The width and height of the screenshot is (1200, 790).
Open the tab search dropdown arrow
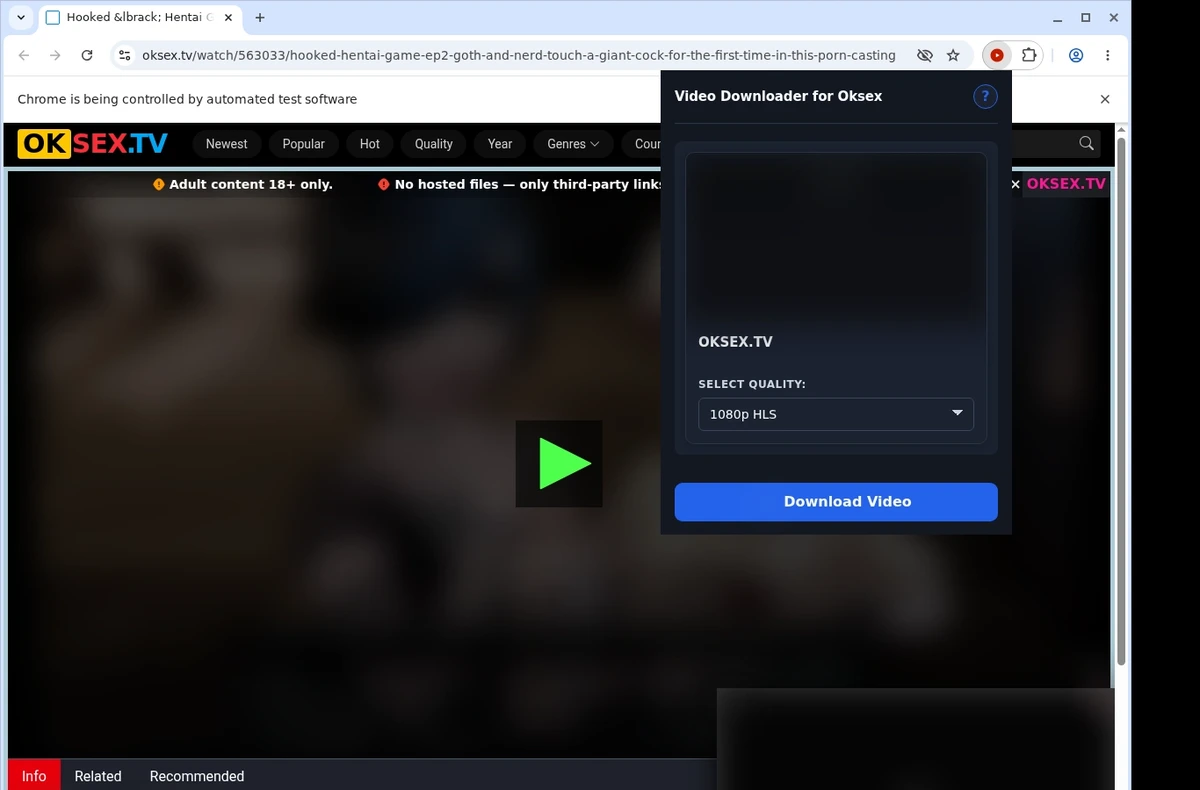[21, 18]
